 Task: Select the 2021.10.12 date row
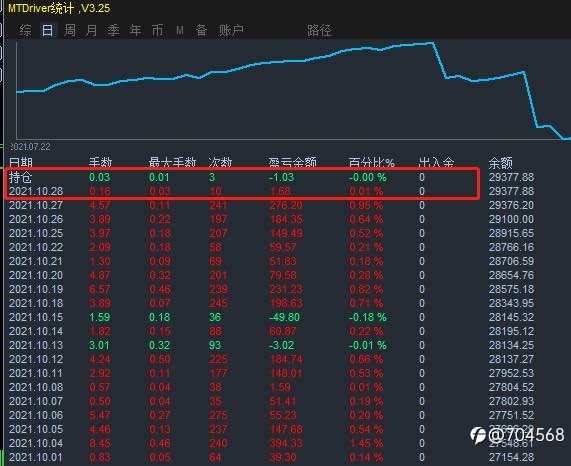36,359
